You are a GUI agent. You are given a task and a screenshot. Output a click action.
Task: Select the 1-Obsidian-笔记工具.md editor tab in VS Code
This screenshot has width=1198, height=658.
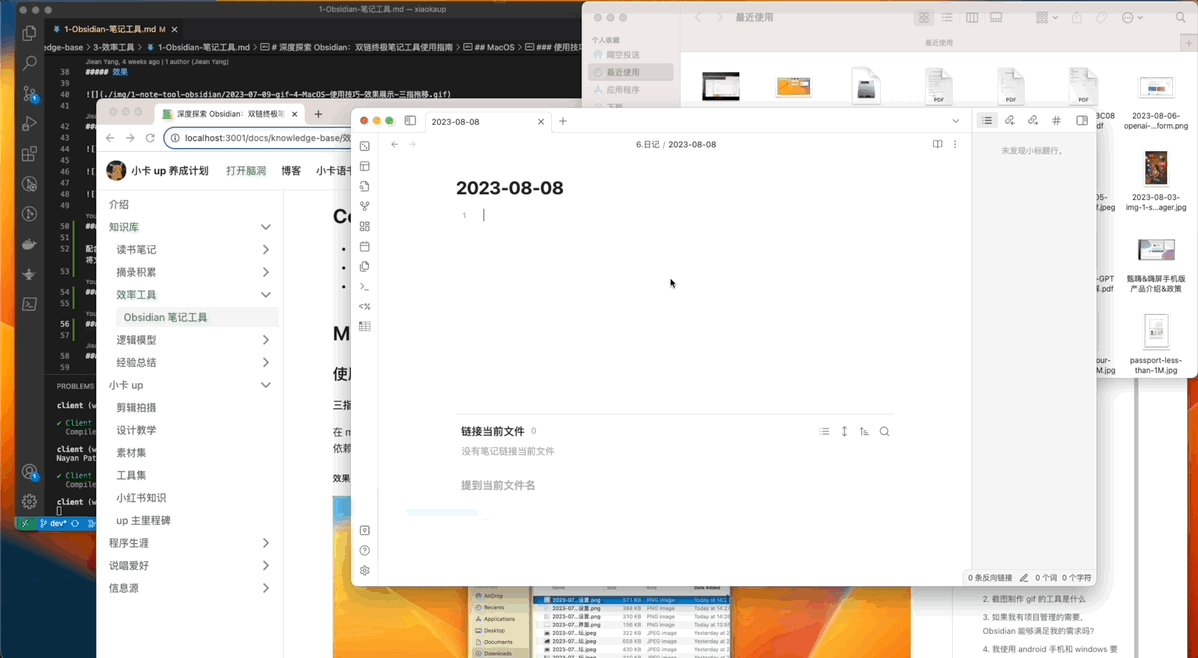pyautogui.click(x=115, y=29)
